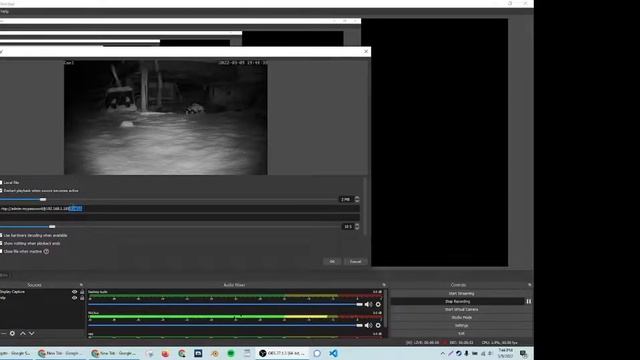Image resolution: width=640 pixels, height=360 pixels.
Task: Toggle Restart playback when source becomes active
Action: [x=1, y=191]
